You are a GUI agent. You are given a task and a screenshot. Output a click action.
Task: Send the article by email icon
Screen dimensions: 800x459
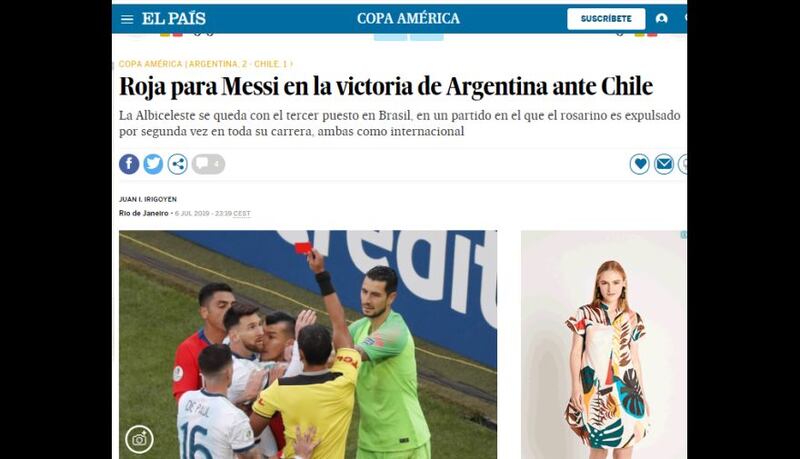coord(664,164)
